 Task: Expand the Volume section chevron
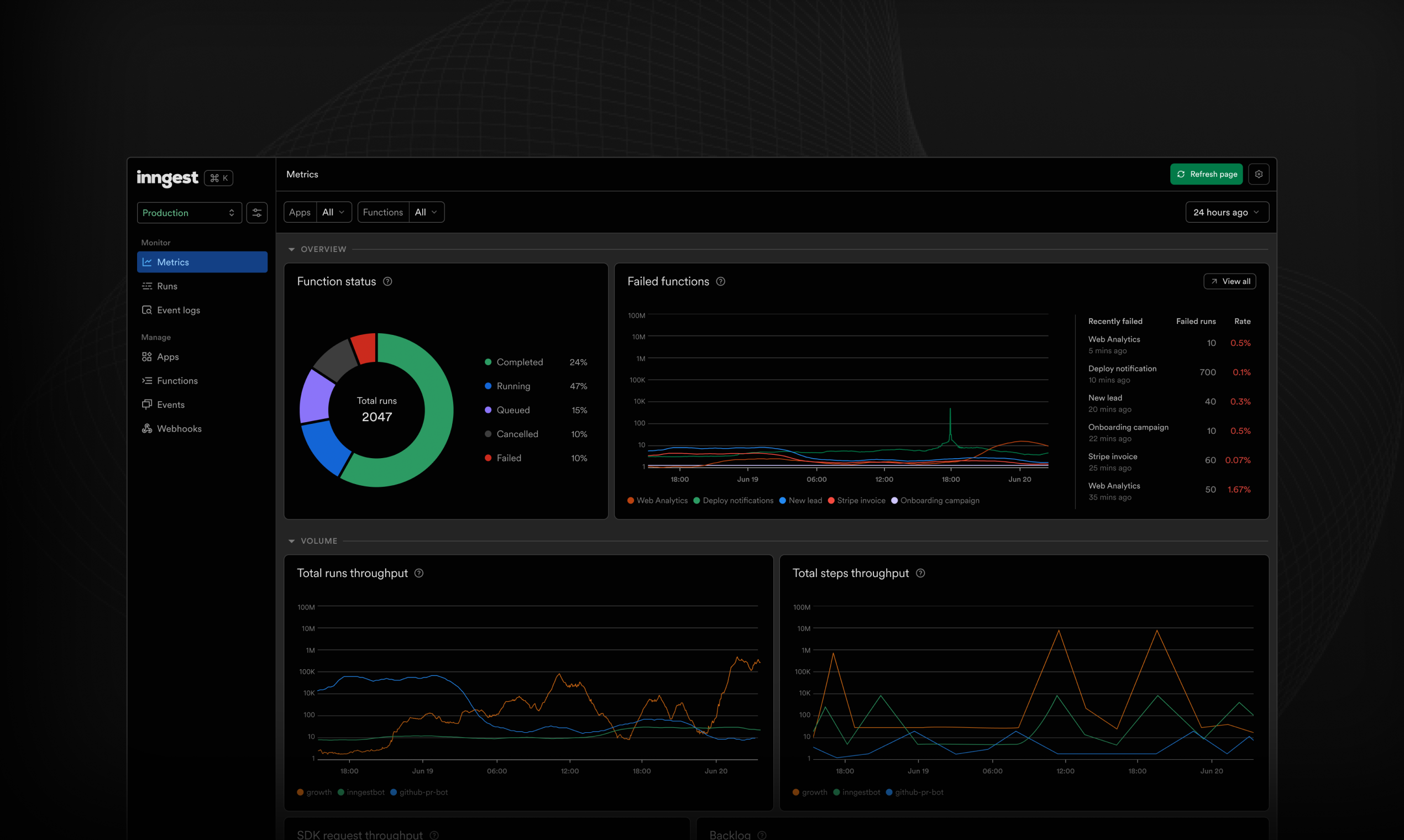pyautogui.click(x=291, y=540)
